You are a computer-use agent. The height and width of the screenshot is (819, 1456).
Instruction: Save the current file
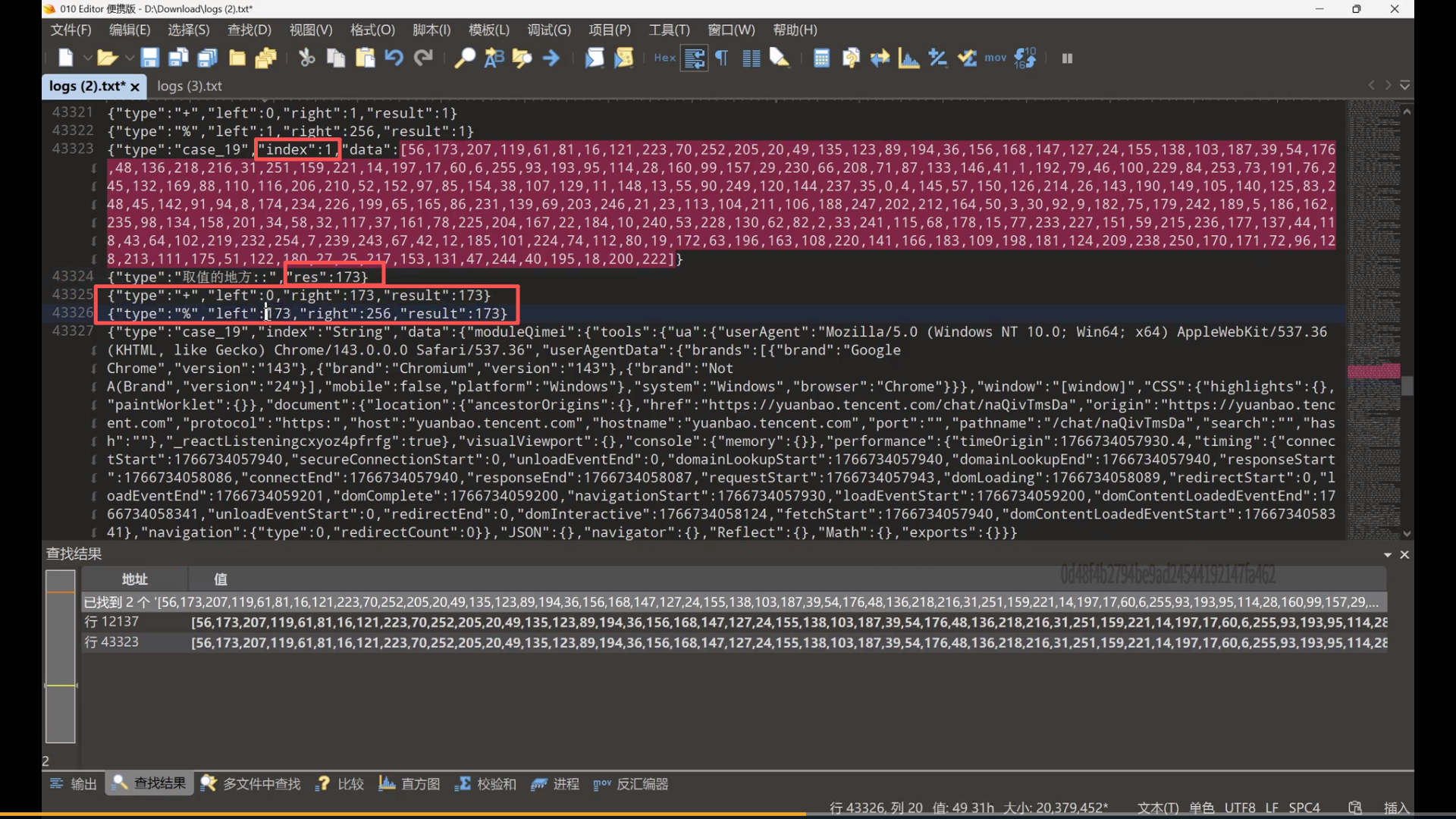[149, 58]
